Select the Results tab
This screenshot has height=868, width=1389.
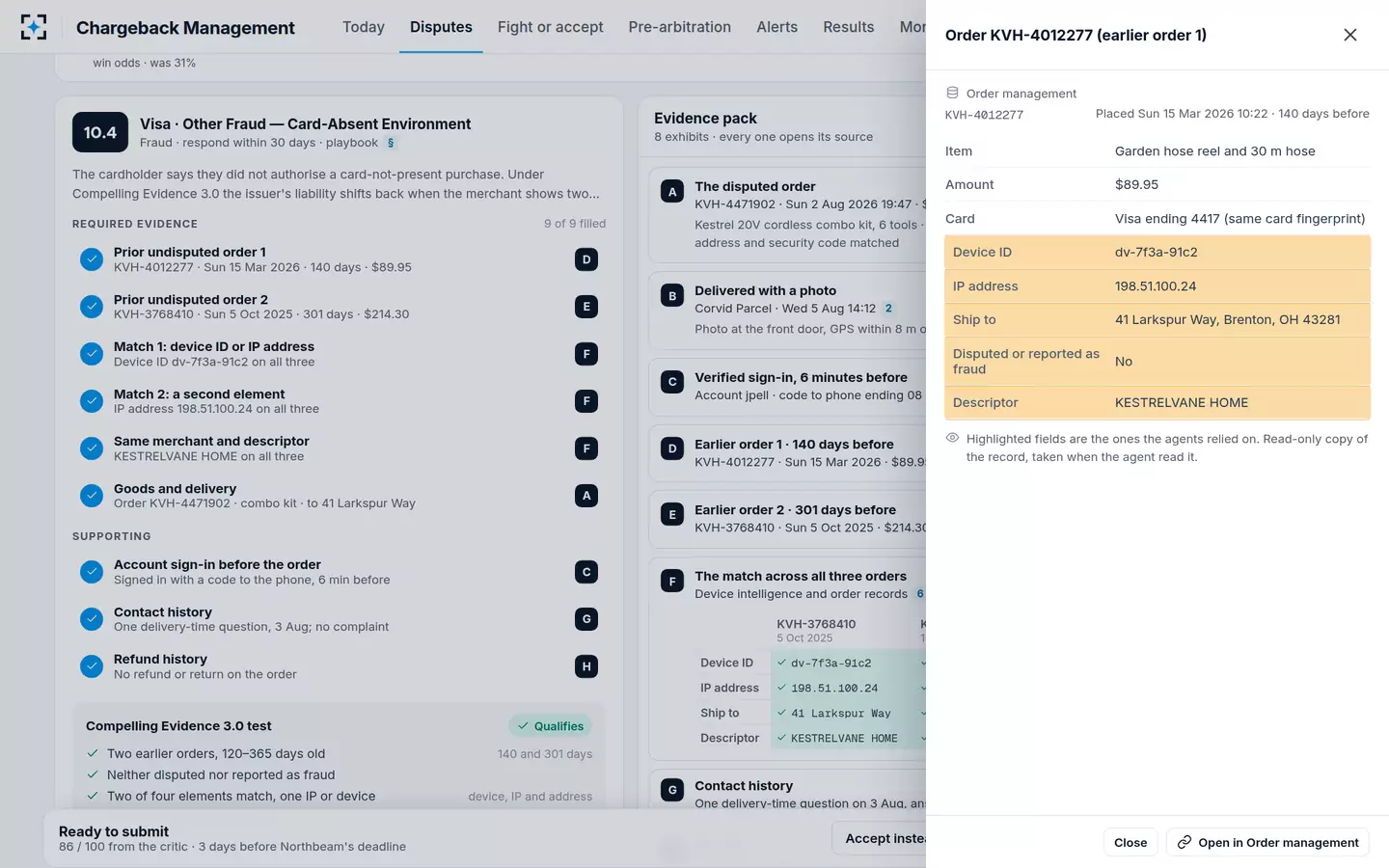click(849, 27)
